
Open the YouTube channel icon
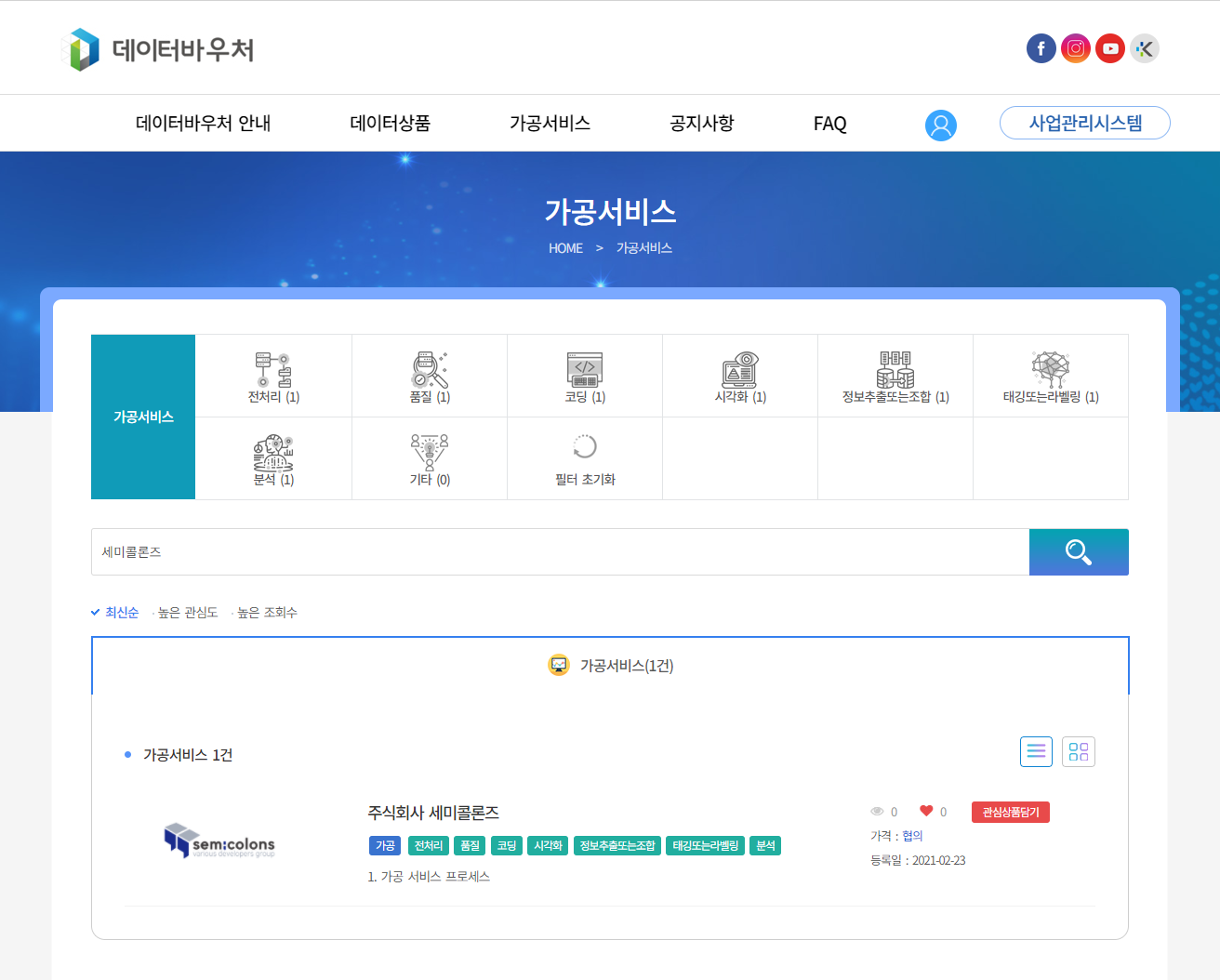1110,48
